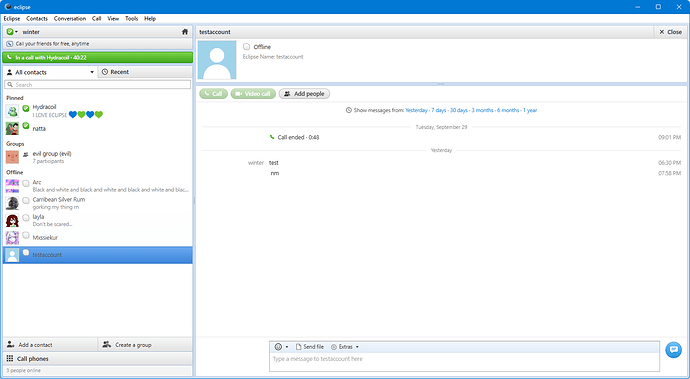The image size is (690, 379).
Task: Open the Eclipse menu
Action: tap(12, 18)
